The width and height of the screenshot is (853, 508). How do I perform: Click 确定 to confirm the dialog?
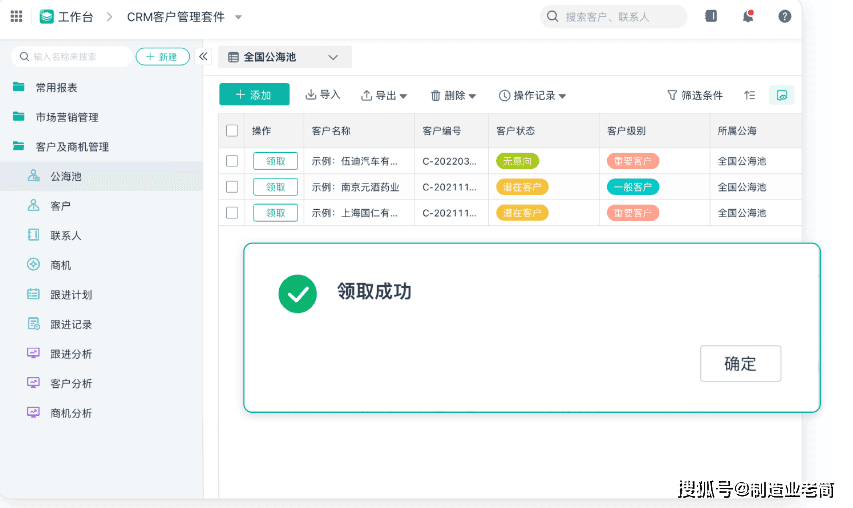click(740, 364)
